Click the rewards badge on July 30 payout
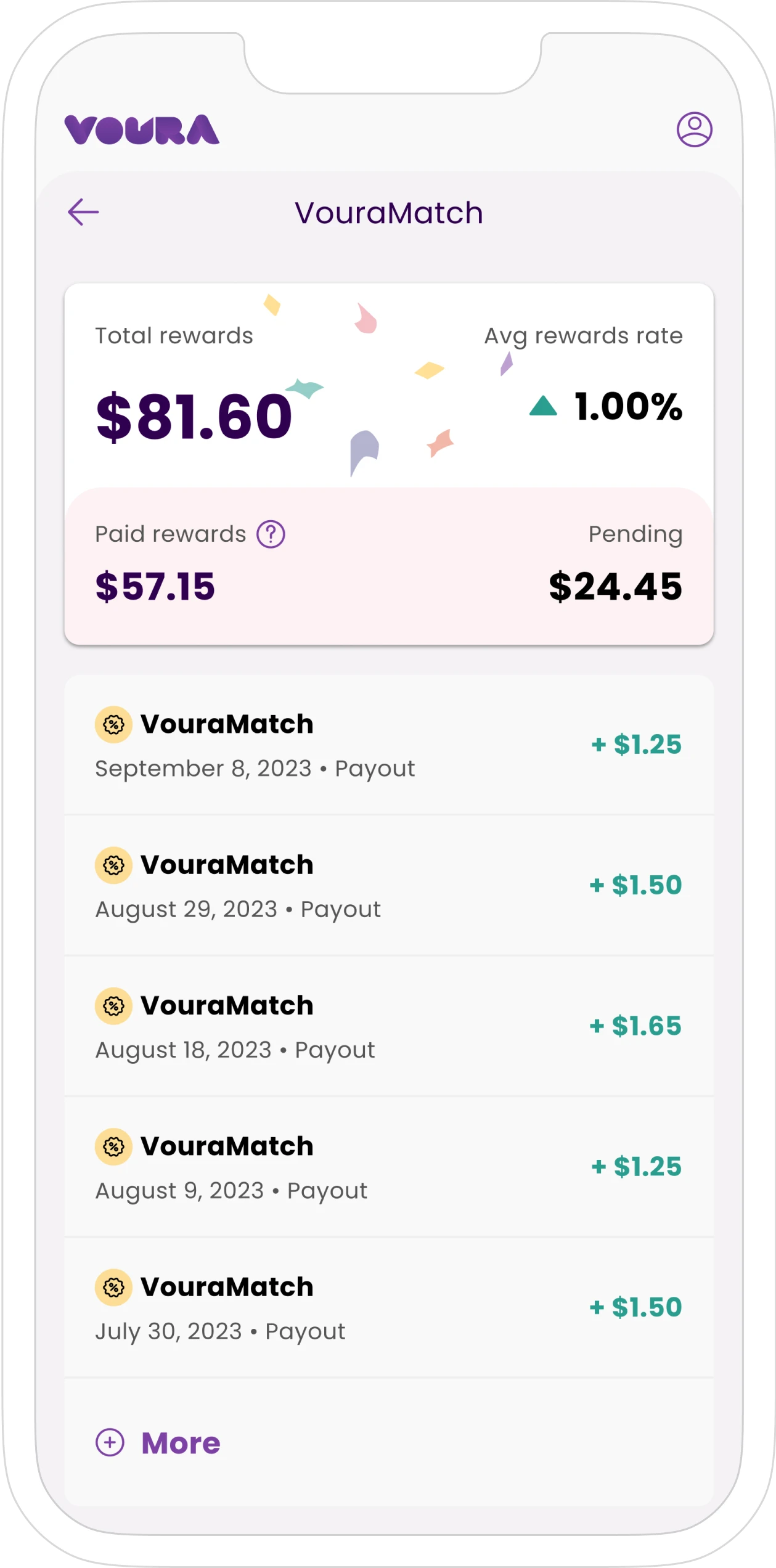 pyautogui.click(x=115, y=1287)
